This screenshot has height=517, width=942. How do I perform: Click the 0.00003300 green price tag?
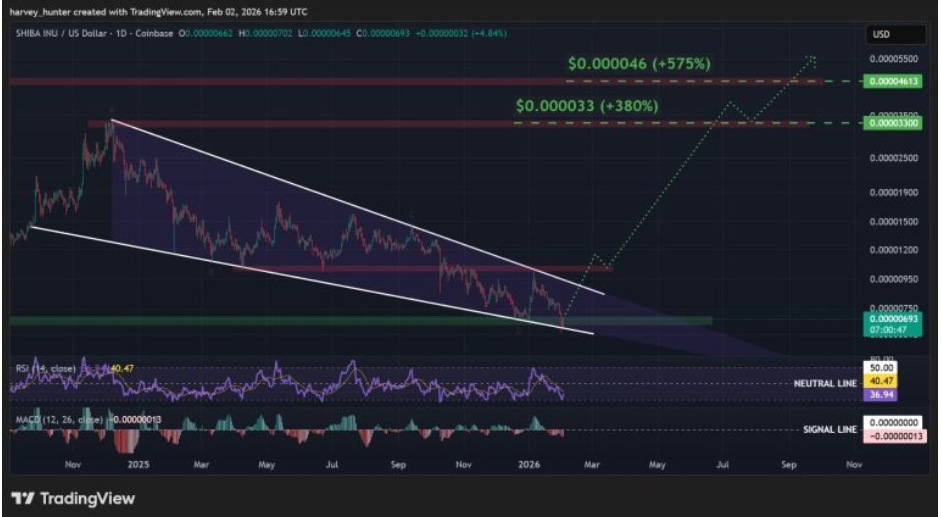click(894, 123)
